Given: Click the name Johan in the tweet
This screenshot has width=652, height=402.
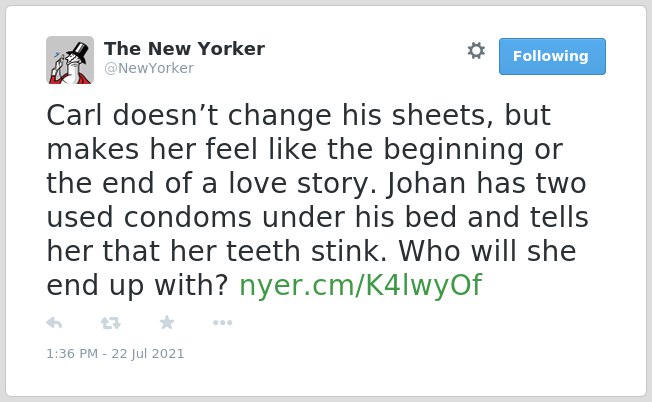Looking at the screenshot, I should [x=426, y=184].
